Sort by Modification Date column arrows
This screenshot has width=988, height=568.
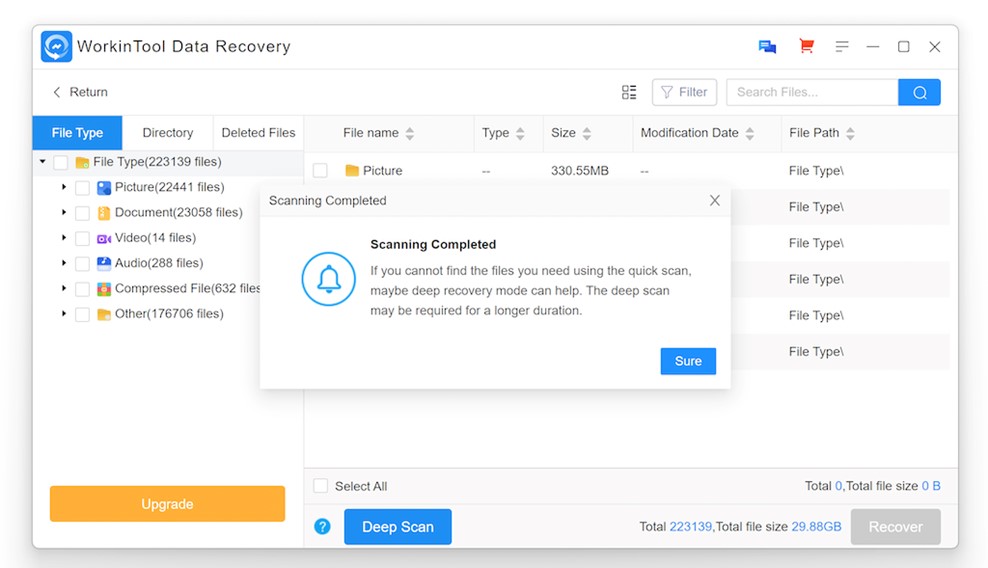[x=749, y=133]
